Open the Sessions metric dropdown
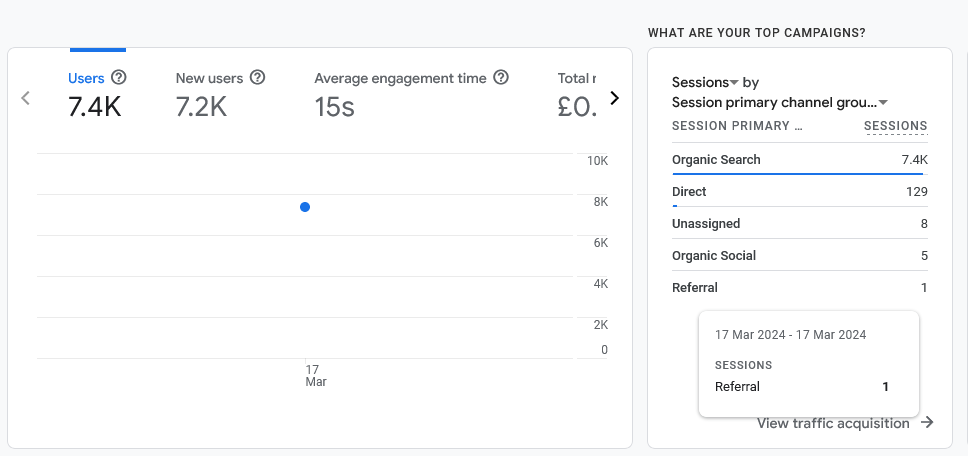The width and height of the screenshot is (968, 456). [705, 82]
